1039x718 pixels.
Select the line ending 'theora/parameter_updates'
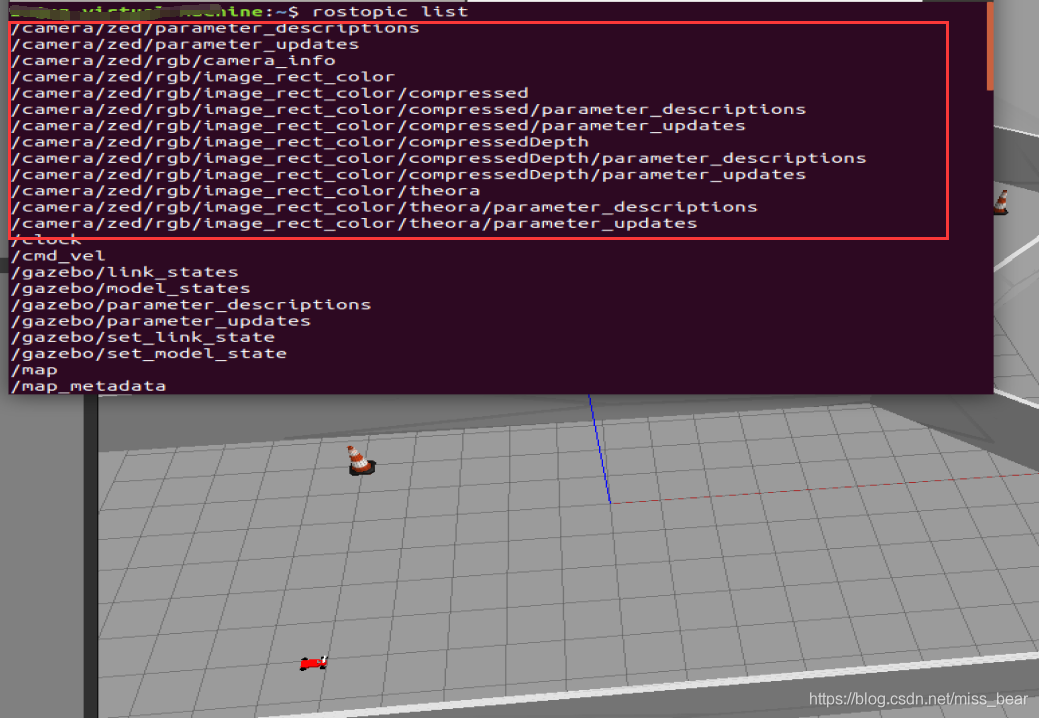click(354, 223)
